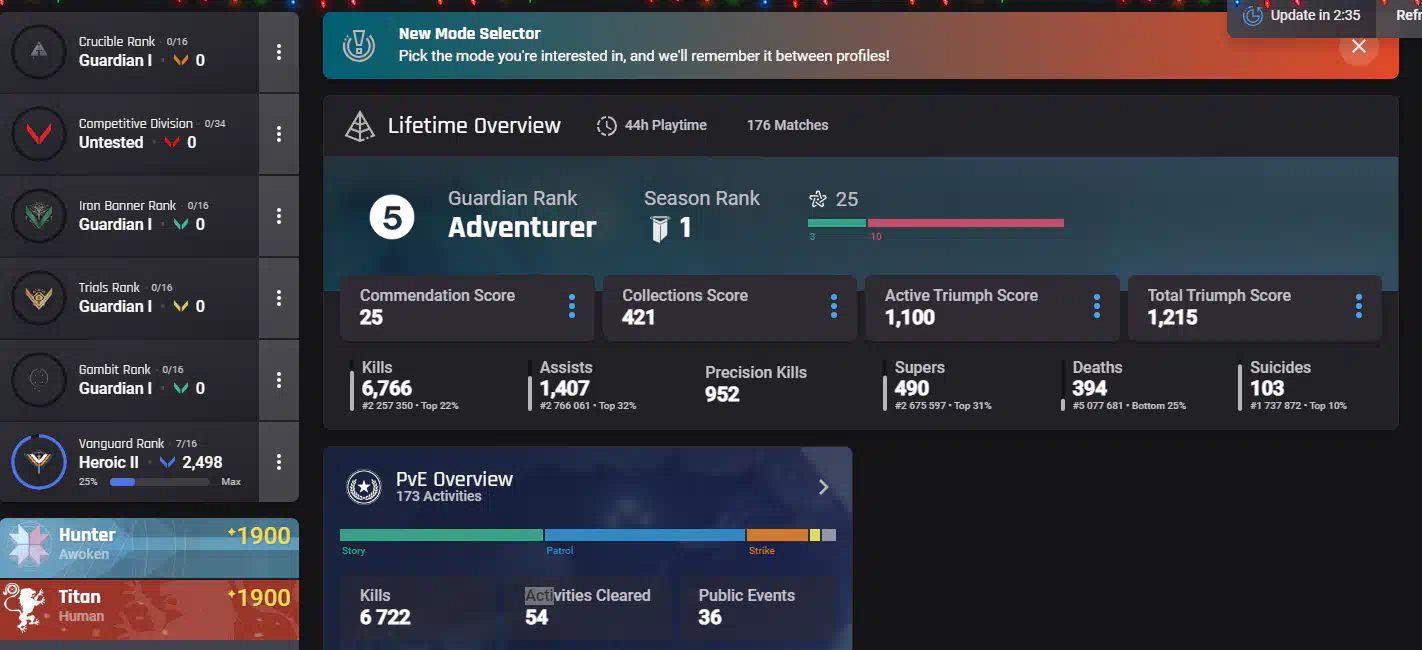This screenshot has width=1422, height=650.
Task: Click the Story segment of activity bar
Action: pyautogui.click(x=441, y=535)
